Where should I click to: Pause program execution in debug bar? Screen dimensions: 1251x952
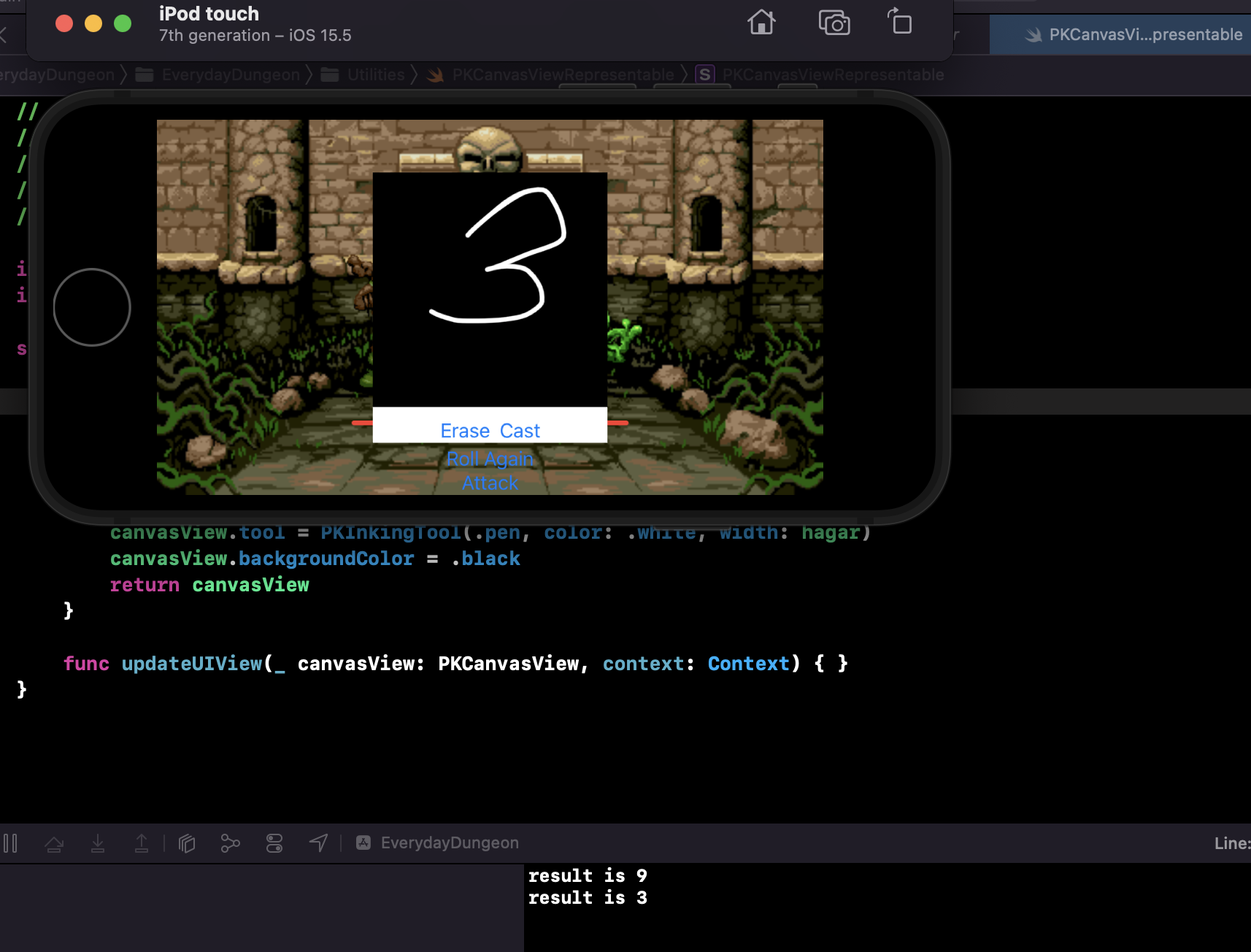(10, 843)
